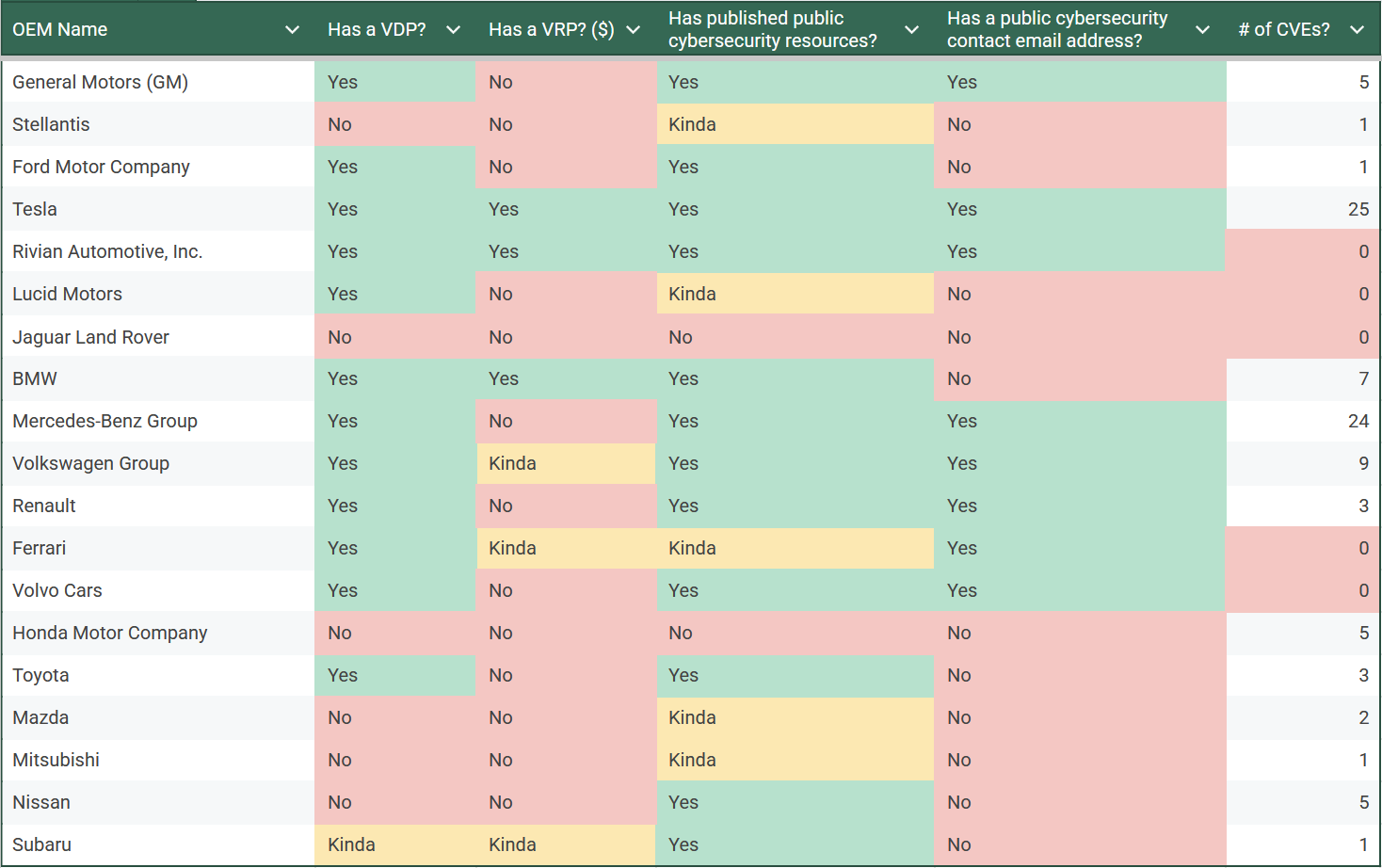Open the # of CVEs? column dropdown arrow
This screenshot has width=1382, height=868.
coord(1357,30)
